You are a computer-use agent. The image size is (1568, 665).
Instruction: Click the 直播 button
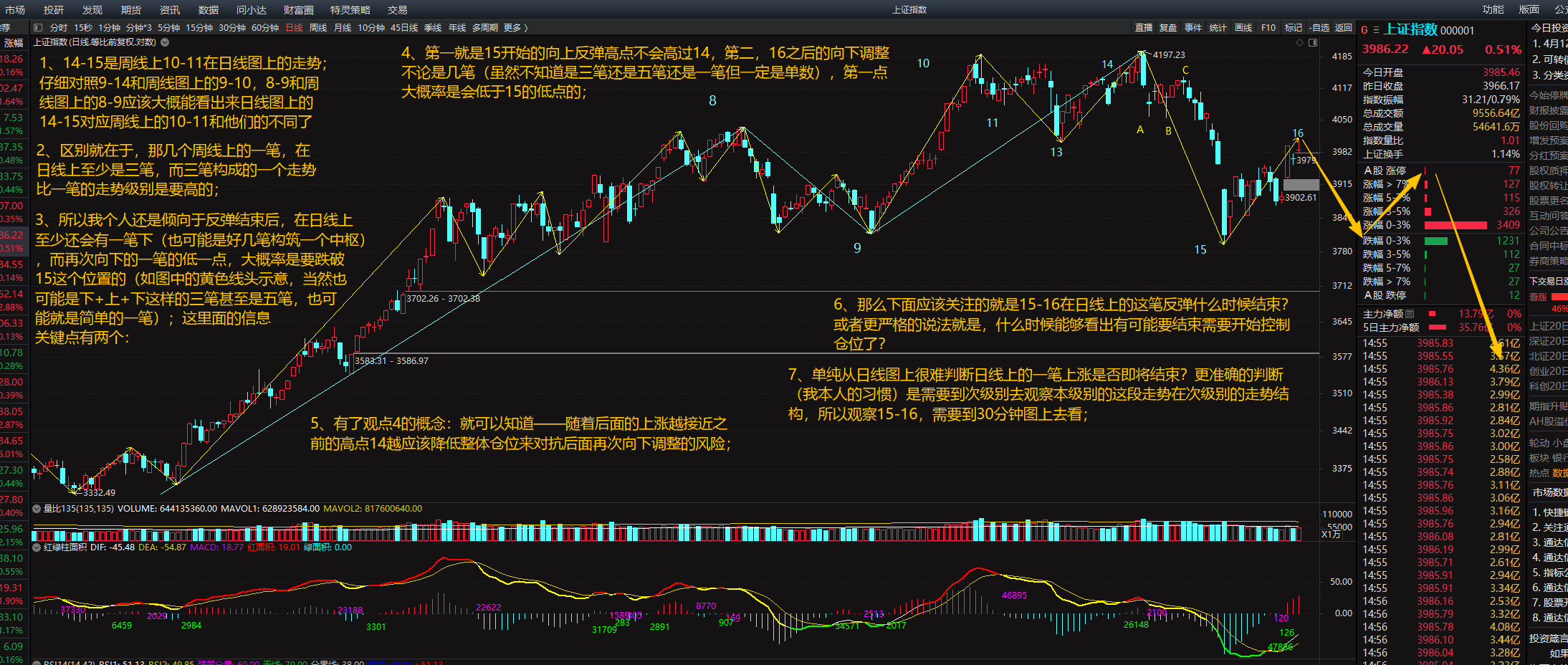click(x=1144, y=28)
